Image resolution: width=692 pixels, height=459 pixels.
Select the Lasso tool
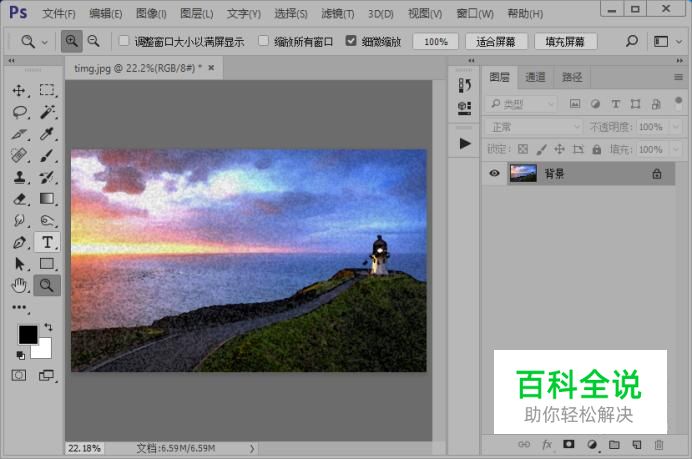19,112
